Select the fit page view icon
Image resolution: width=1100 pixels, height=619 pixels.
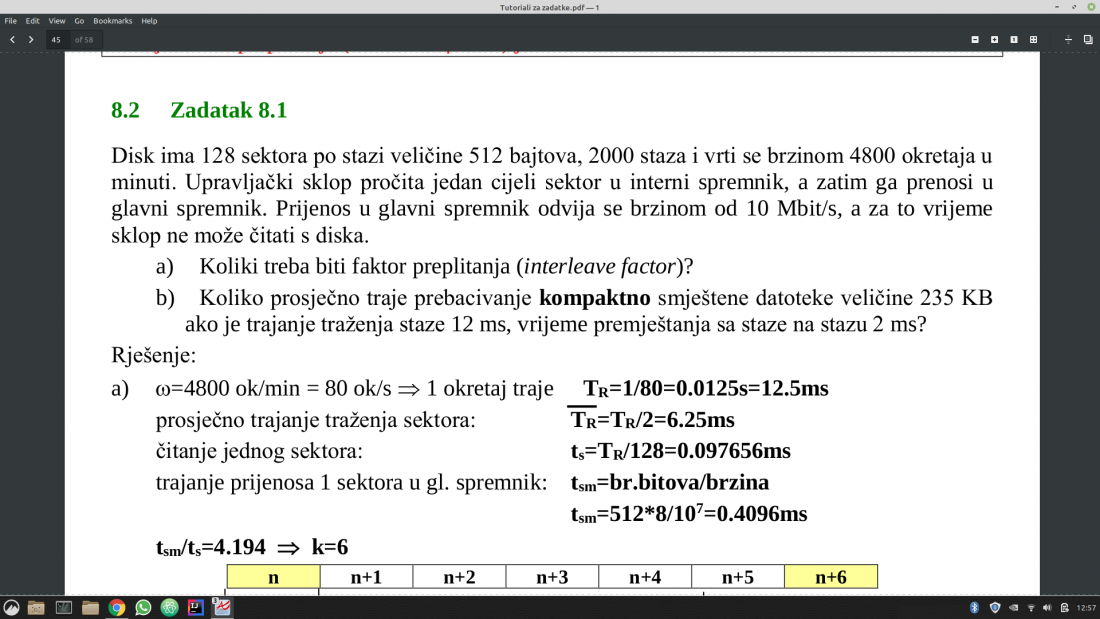1014,40
